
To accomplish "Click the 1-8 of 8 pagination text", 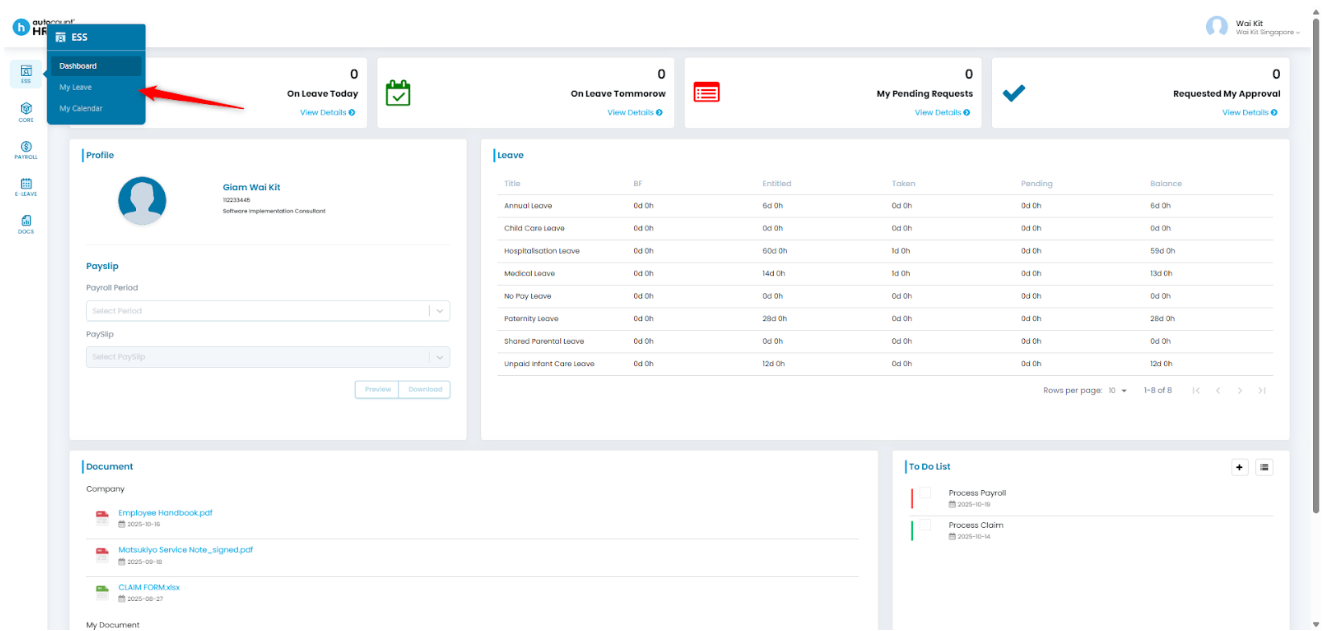I will point(1158,390).
